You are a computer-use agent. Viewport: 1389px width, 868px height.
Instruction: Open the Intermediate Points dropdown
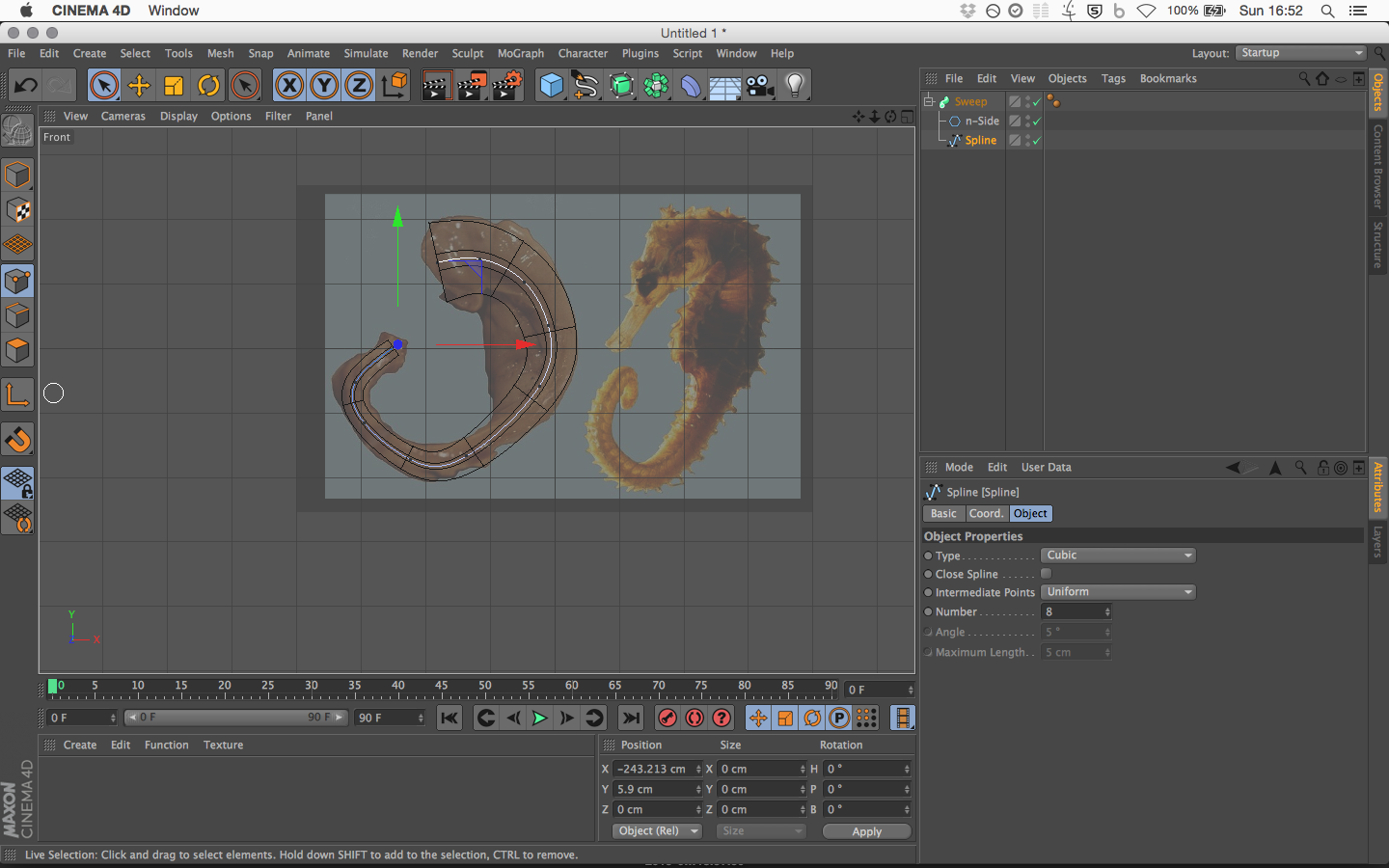(1118, 592)
